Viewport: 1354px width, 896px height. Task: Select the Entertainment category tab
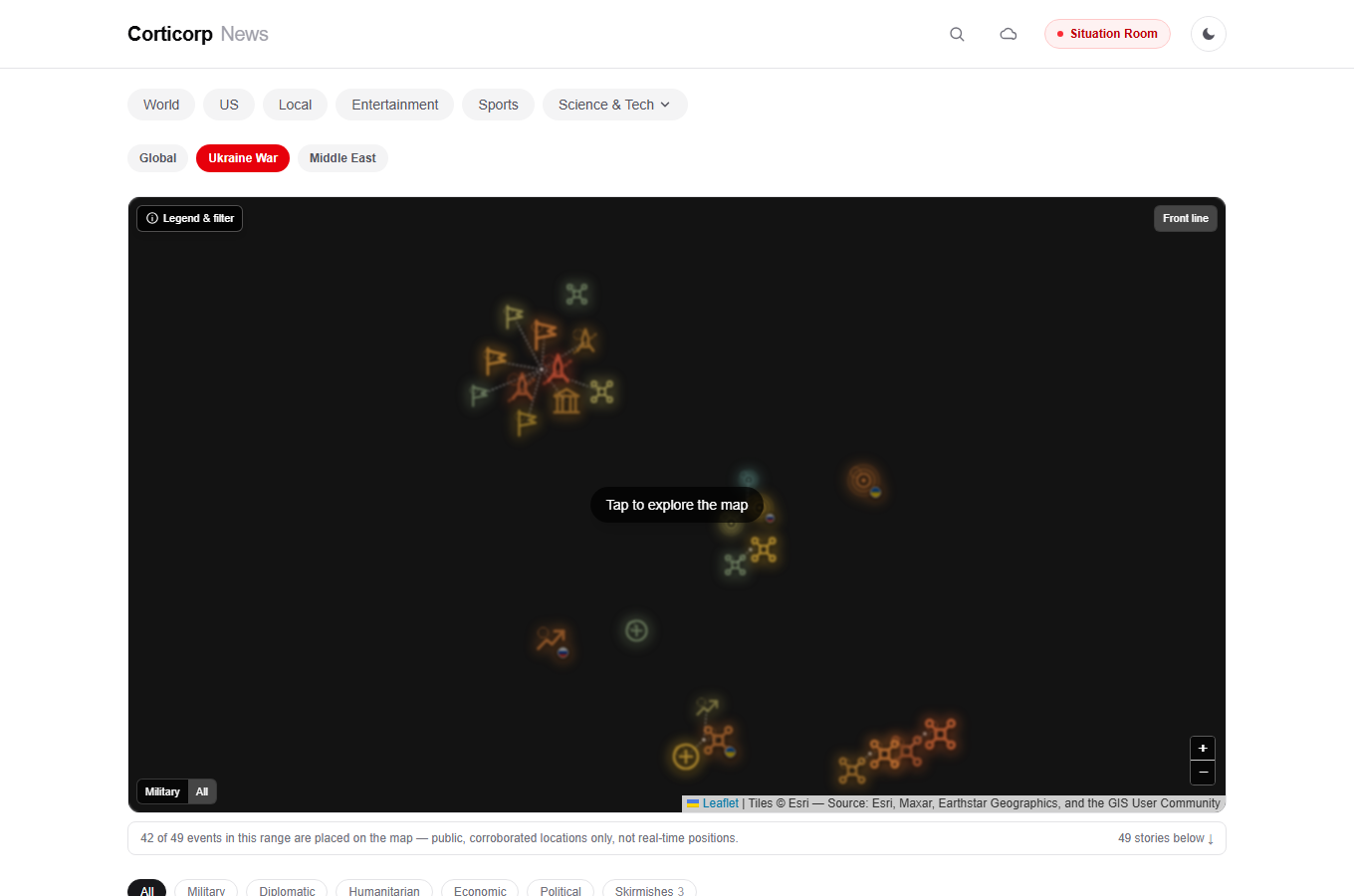click(394, 105)
